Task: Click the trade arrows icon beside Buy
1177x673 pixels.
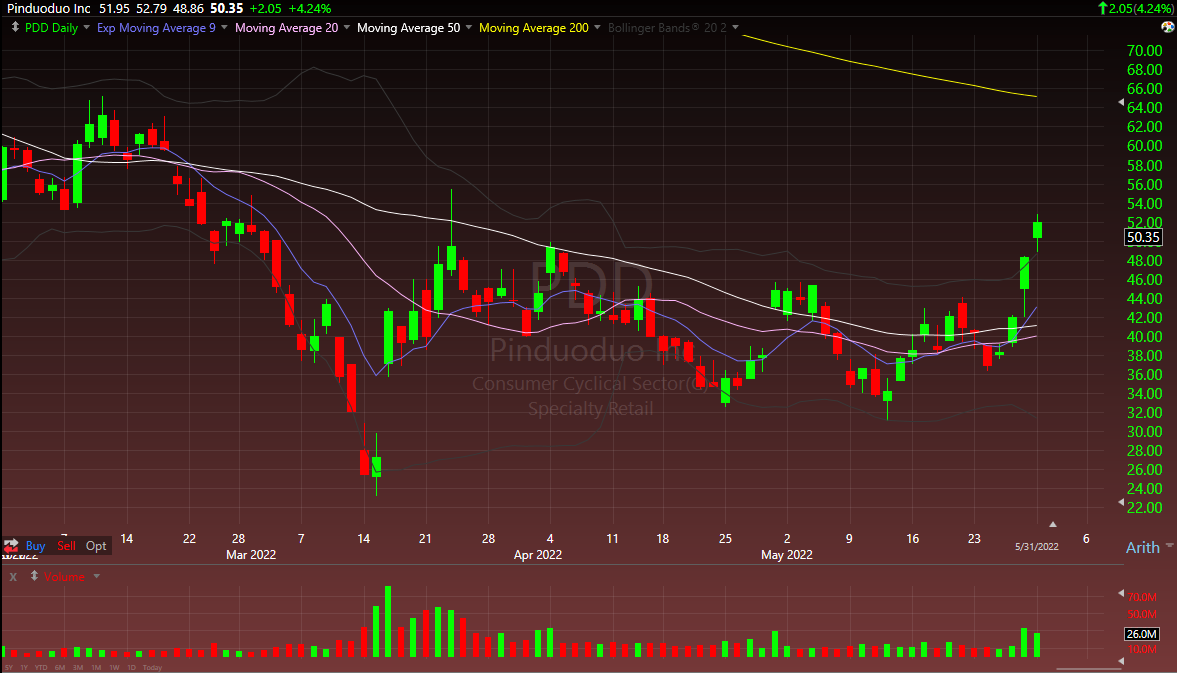Action: [11, 545]
